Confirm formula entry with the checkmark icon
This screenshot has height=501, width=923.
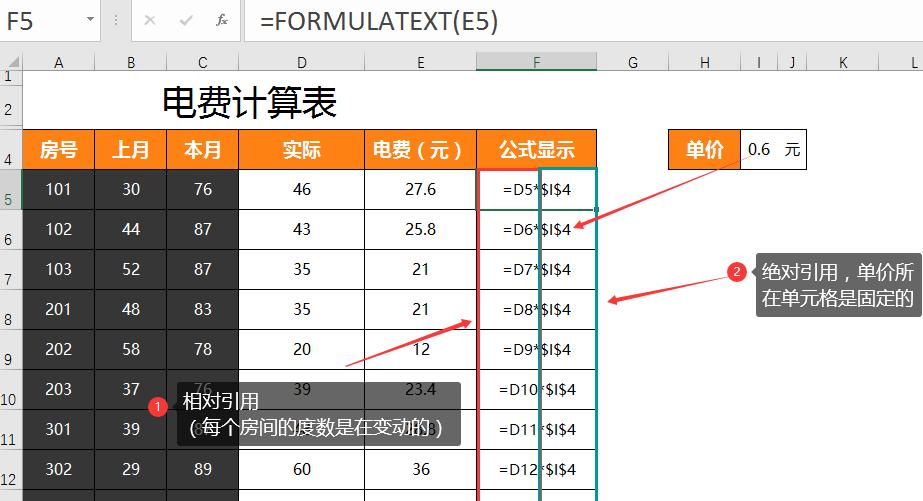coord(186,21)
